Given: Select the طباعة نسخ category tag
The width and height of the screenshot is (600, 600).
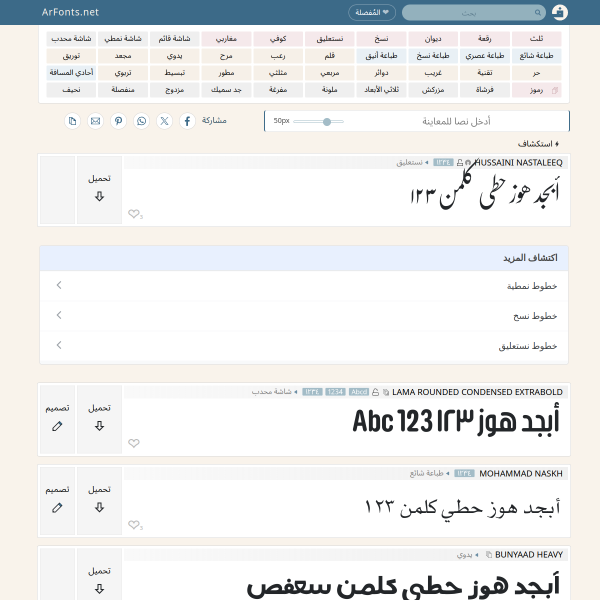Looking at the screenshot, I should (x=433, y=56).
